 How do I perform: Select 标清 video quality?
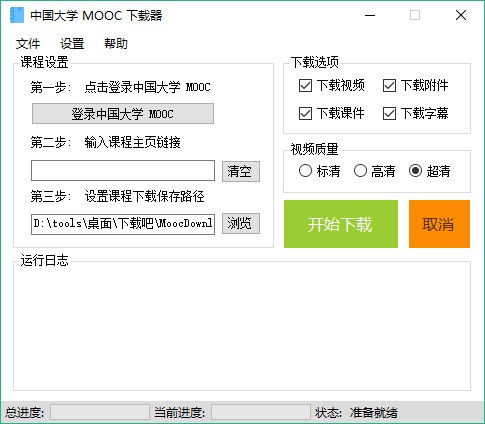305,171
